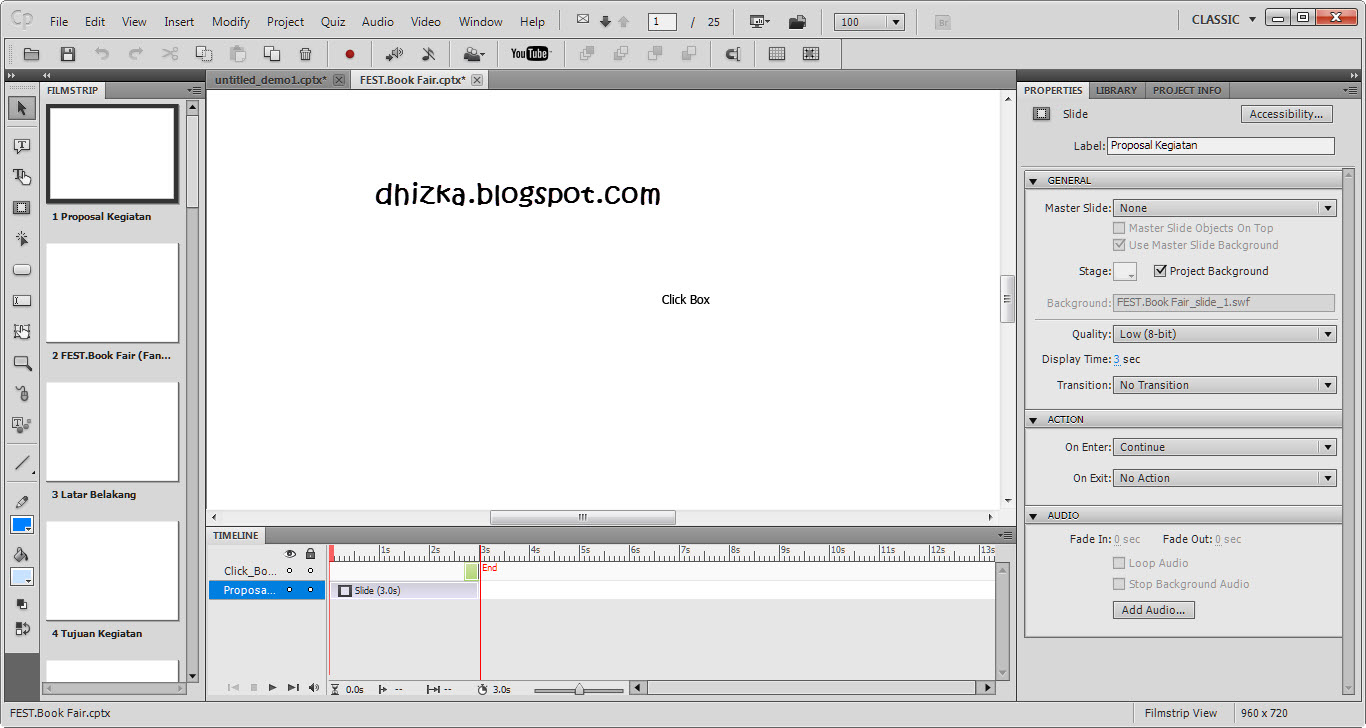
Task: Toggle lock dot for Click_Bo layer
Action: (310, 571)
